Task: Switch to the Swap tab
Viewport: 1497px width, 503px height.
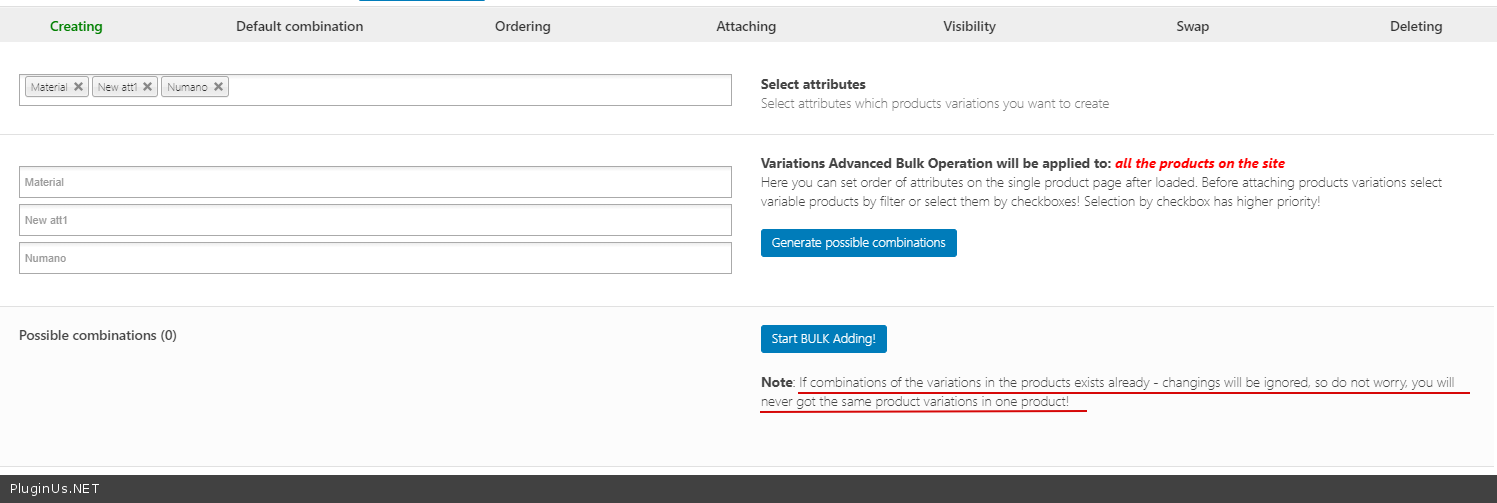Action: (1192, 26)
